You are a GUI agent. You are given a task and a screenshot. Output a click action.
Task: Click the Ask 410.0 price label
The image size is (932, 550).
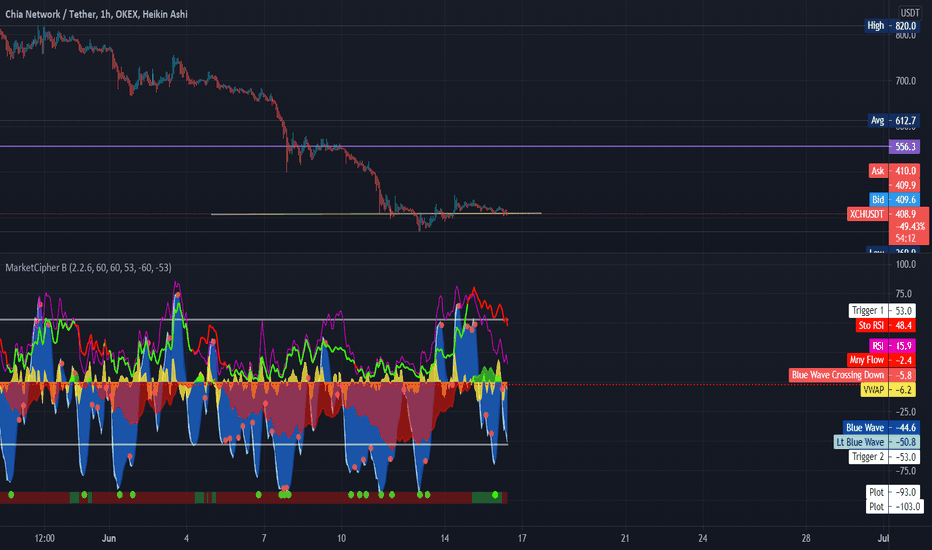click(x=894, y=171)
